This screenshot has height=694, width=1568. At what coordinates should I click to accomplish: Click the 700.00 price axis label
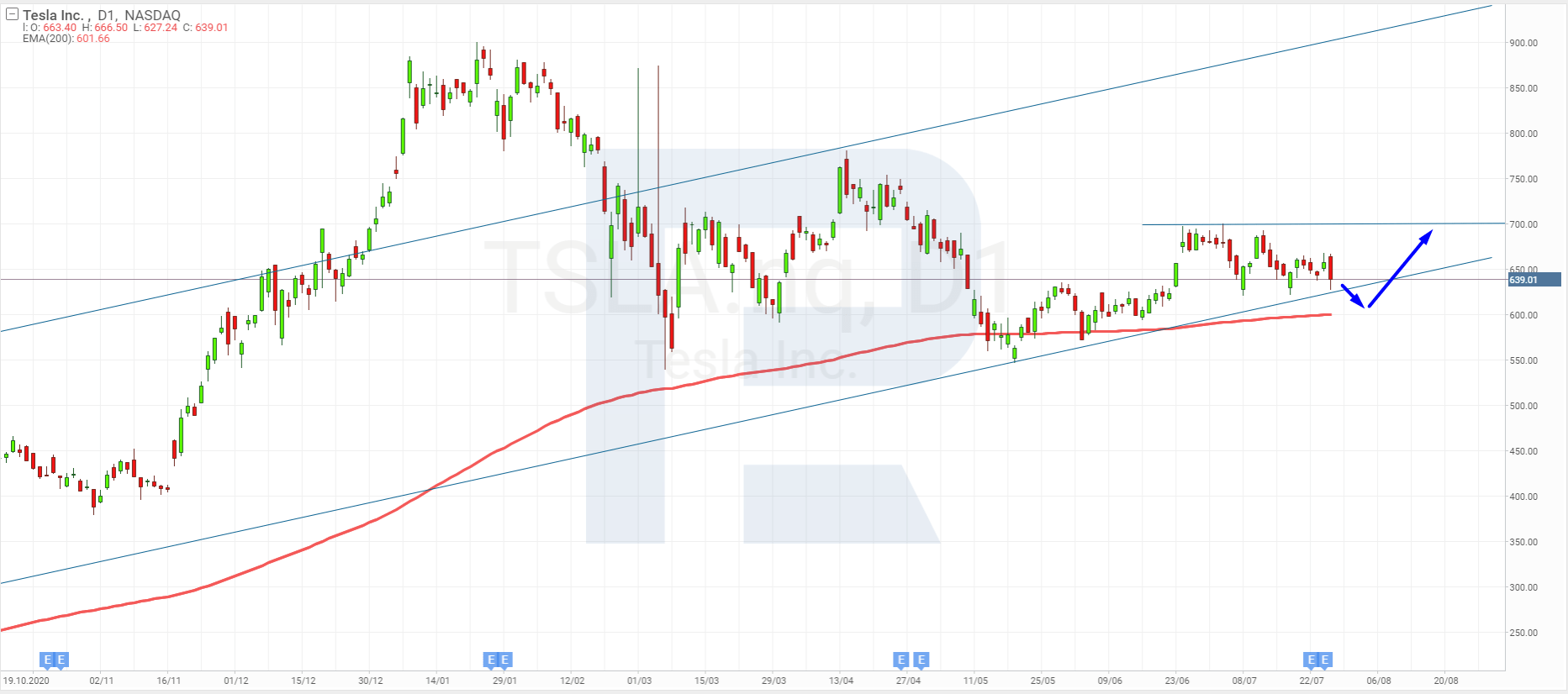pos(1523,224)
